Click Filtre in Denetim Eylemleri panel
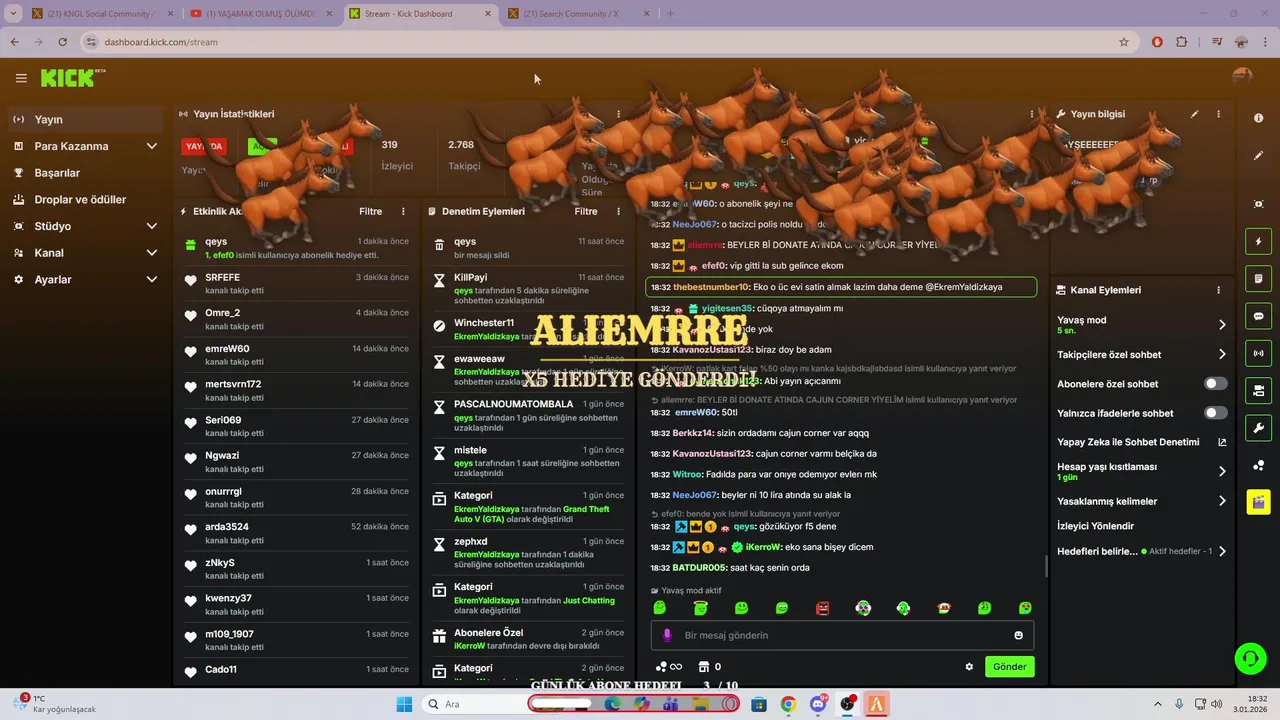This screenshot has width=1280, height=720. 586,211
